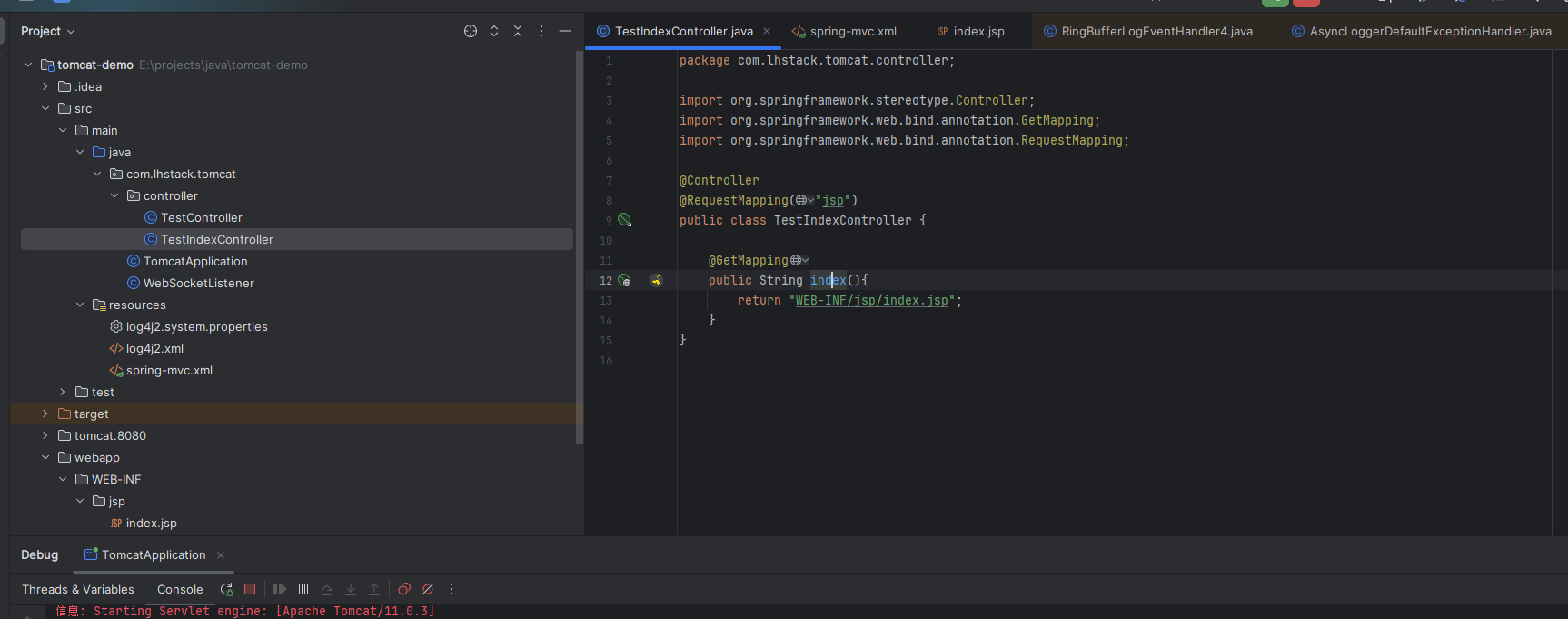Stop the TomcatApplication debug session
The image size is (1568, 619).
[x=250, y=589]
